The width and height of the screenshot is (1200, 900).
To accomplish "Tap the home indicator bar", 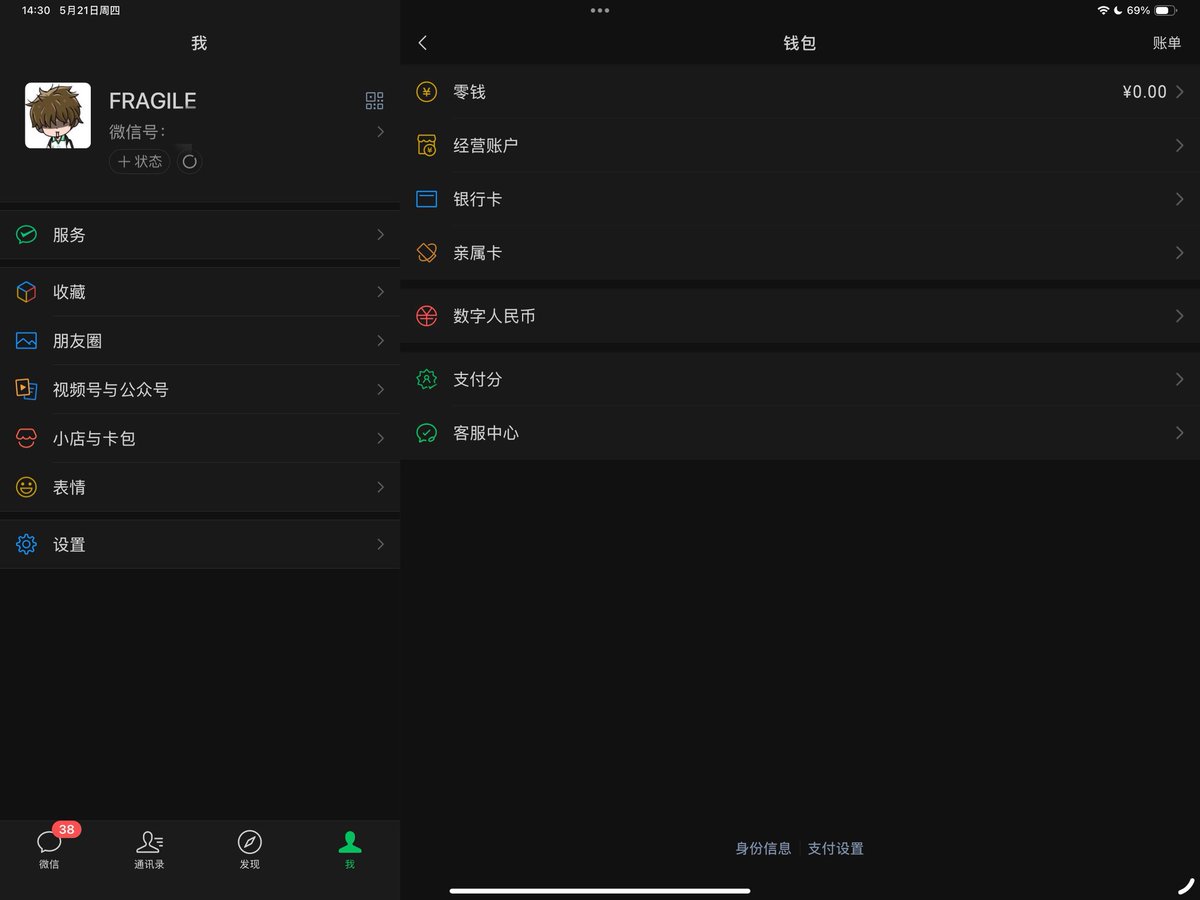I will (x=600, y=890).
